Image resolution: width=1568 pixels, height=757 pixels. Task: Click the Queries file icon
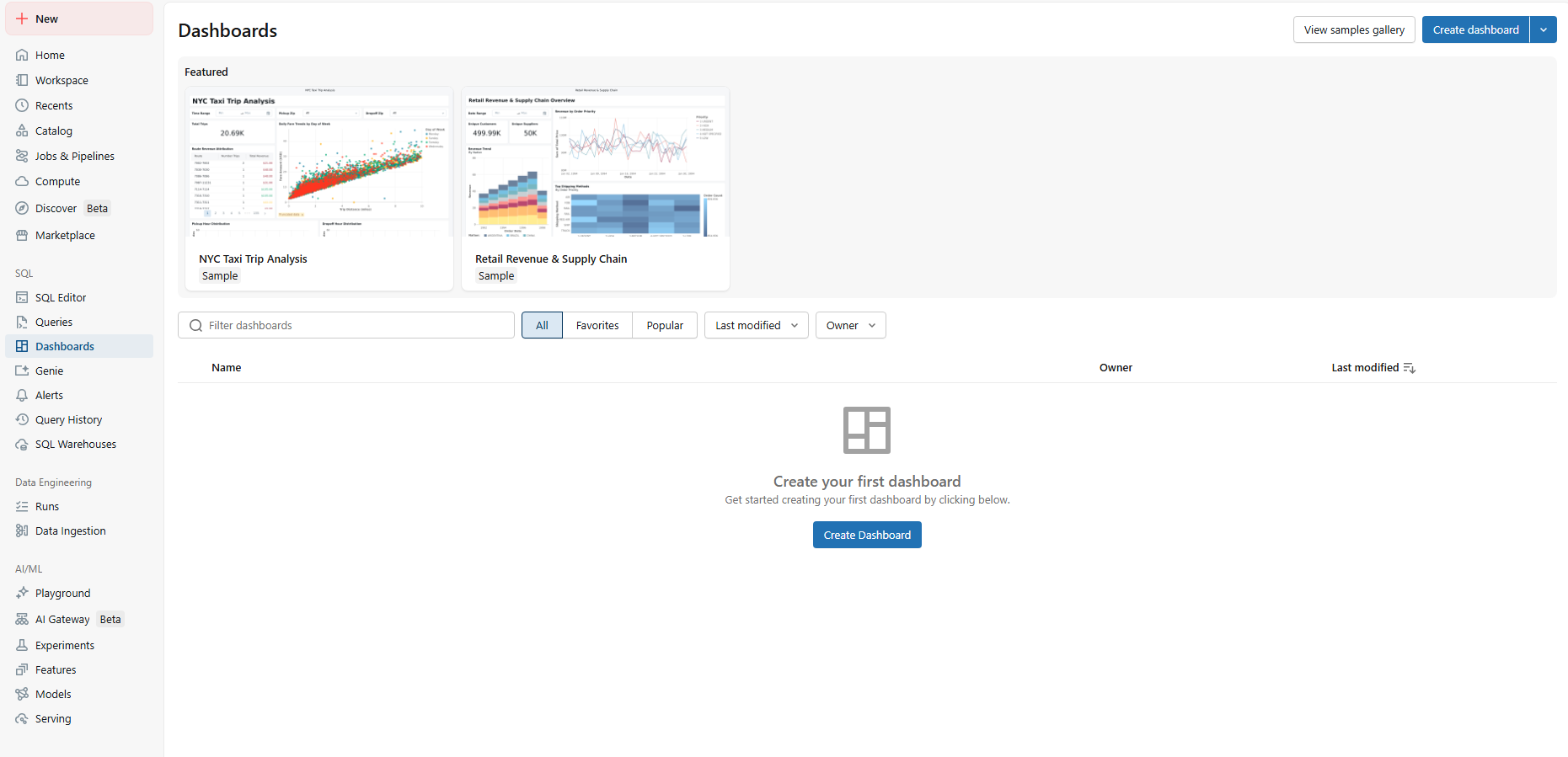[22, 322]
